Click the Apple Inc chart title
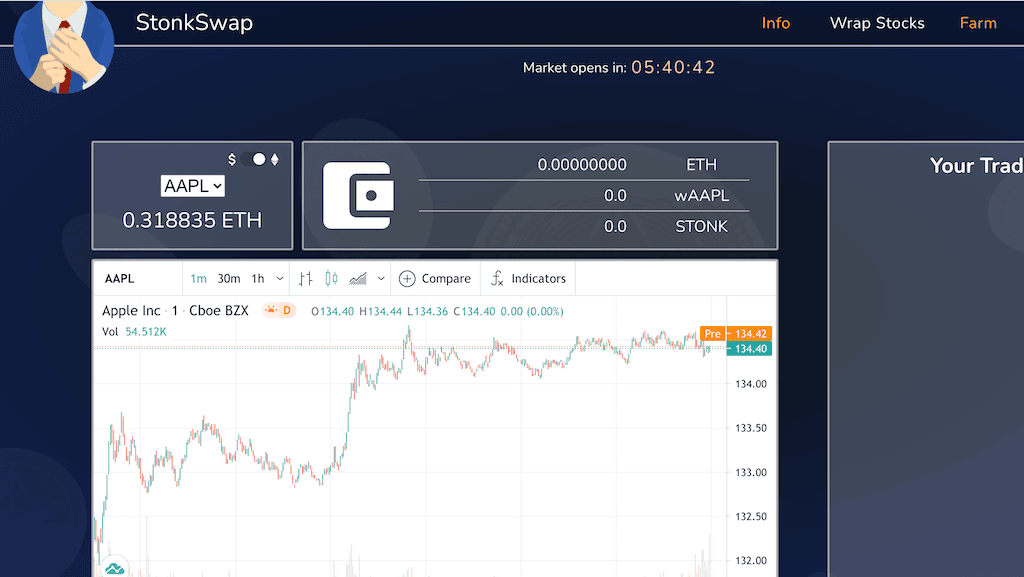This screenshot has height=577, width=1024. click(x=131, y=311)
